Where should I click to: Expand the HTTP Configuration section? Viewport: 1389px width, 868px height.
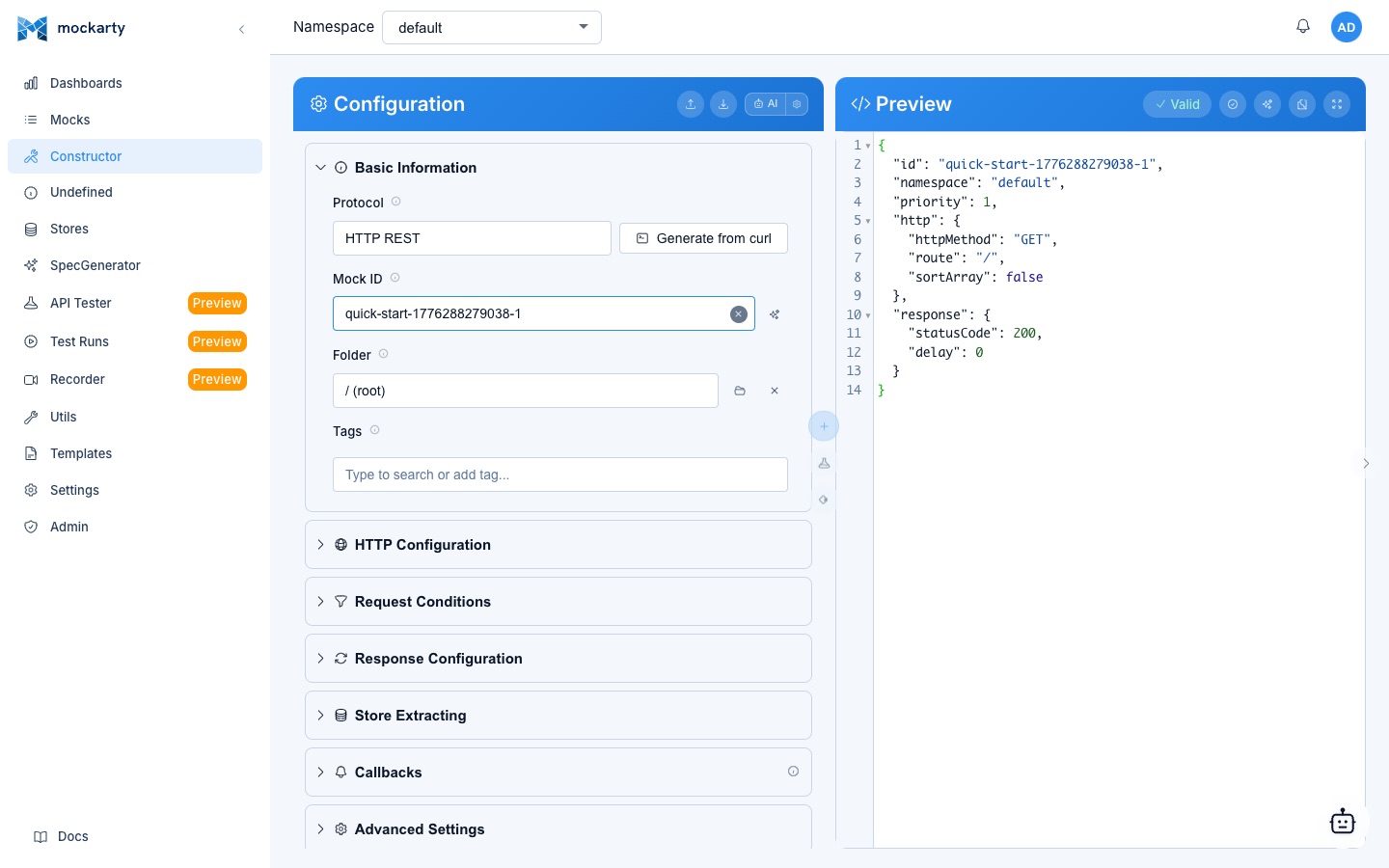(558, 545)
